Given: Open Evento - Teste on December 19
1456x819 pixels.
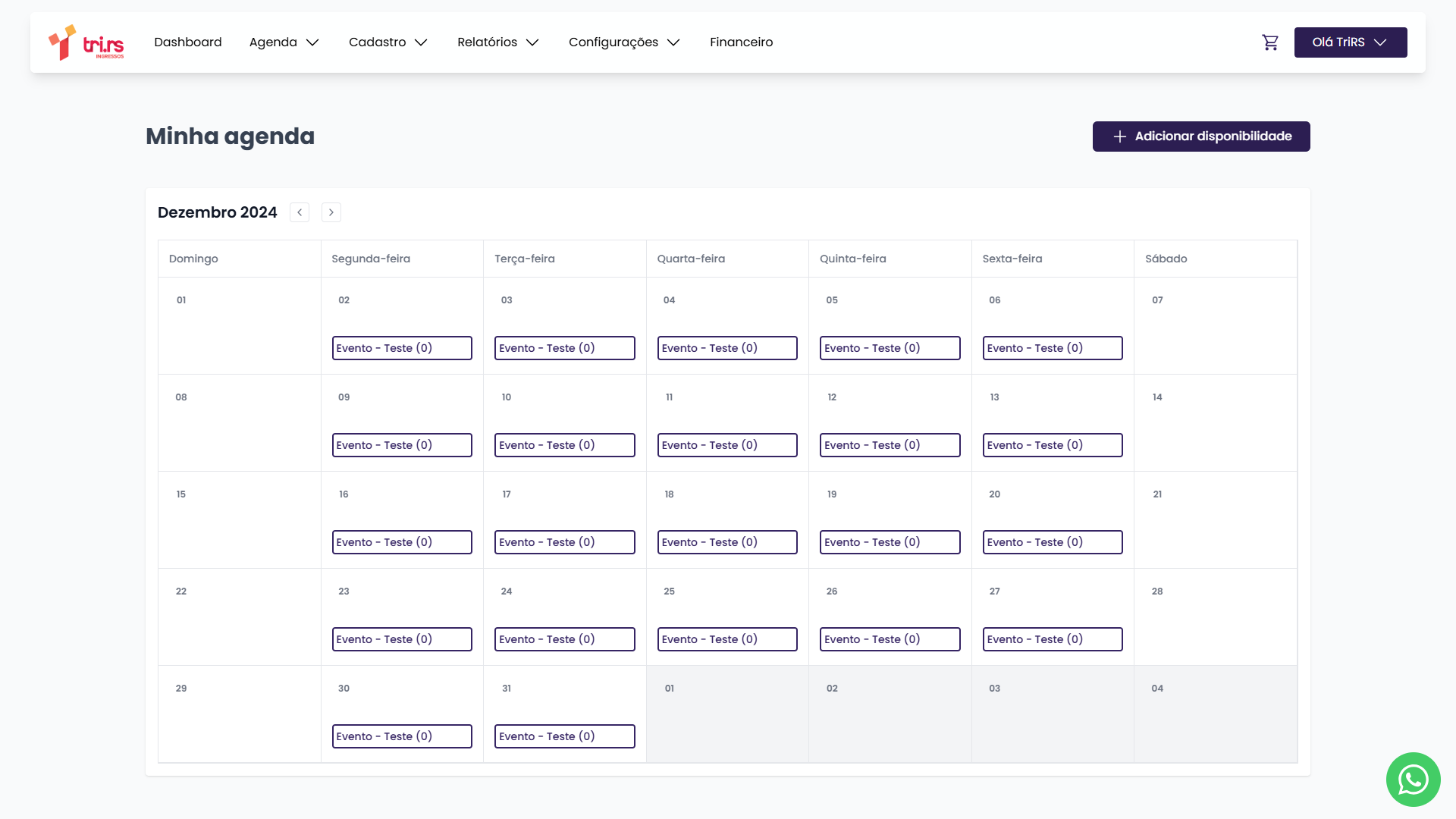Looking at the screenshot, I should tap(890, 542).
